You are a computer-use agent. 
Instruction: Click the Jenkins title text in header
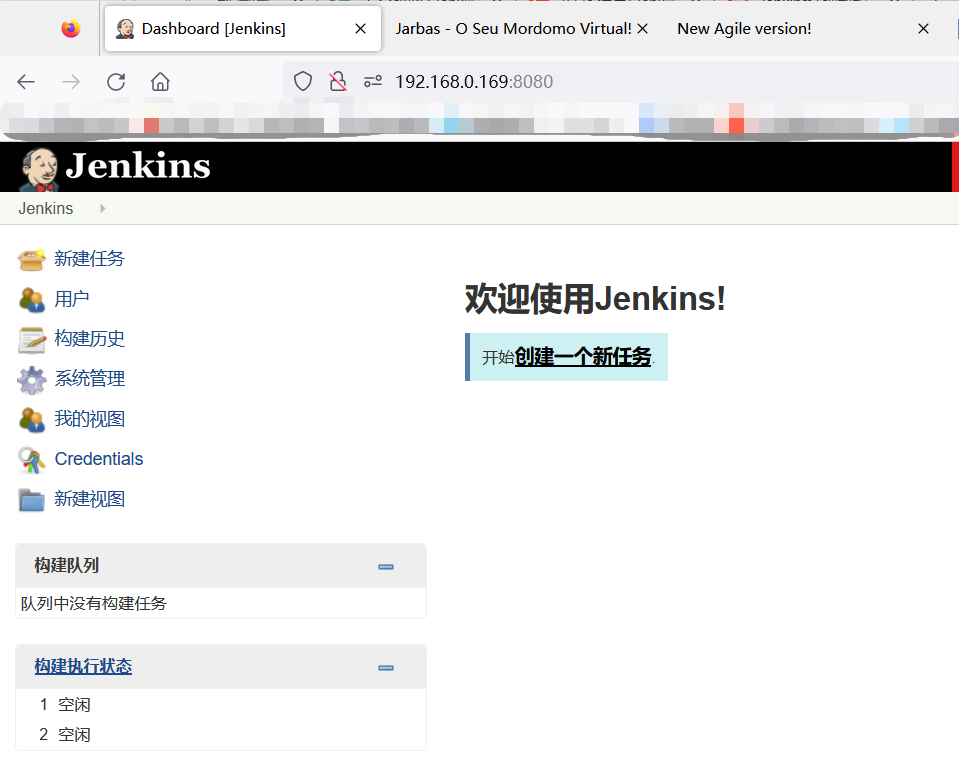point(138,166)
